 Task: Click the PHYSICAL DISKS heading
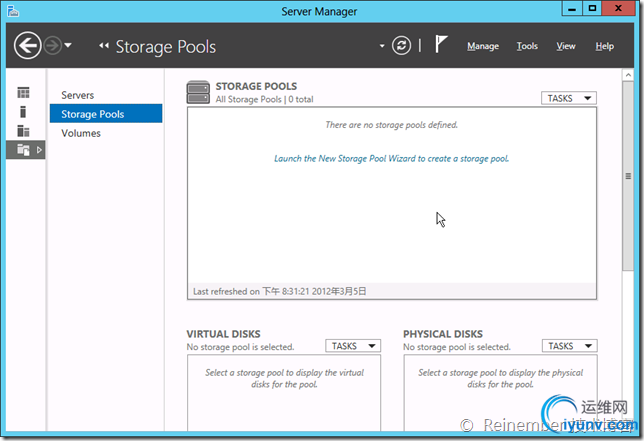point(443,334)
